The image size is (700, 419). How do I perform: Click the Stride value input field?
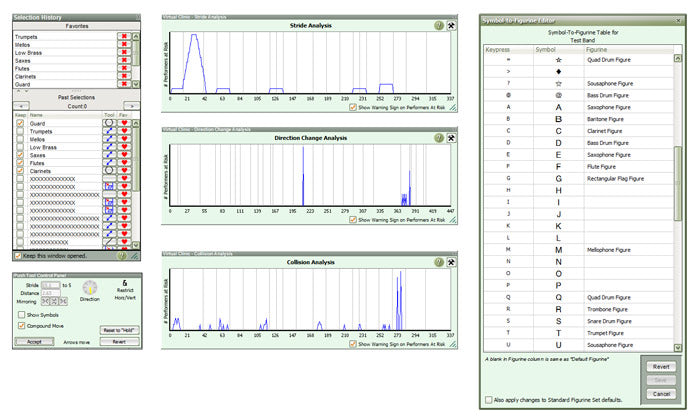pyautogui.click(x=49, y=284)
